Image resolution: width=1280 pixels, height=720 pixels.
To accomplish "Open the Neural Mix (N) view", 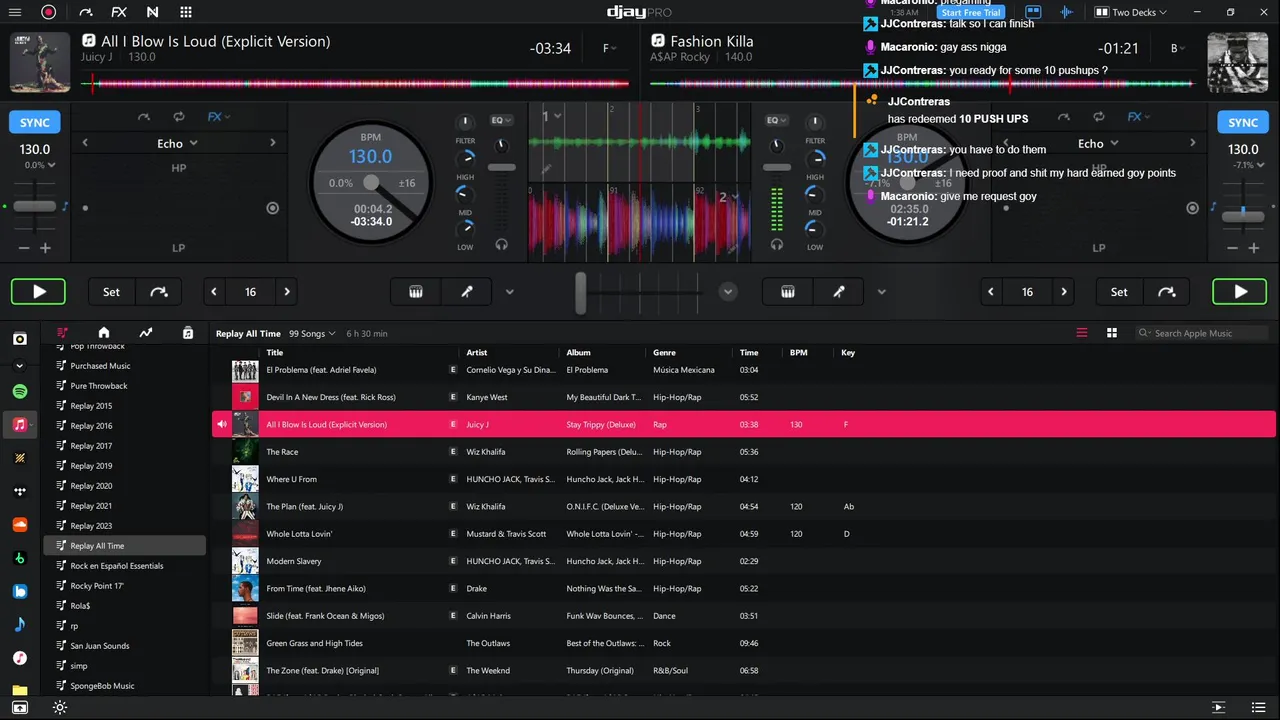I will 152,12.
